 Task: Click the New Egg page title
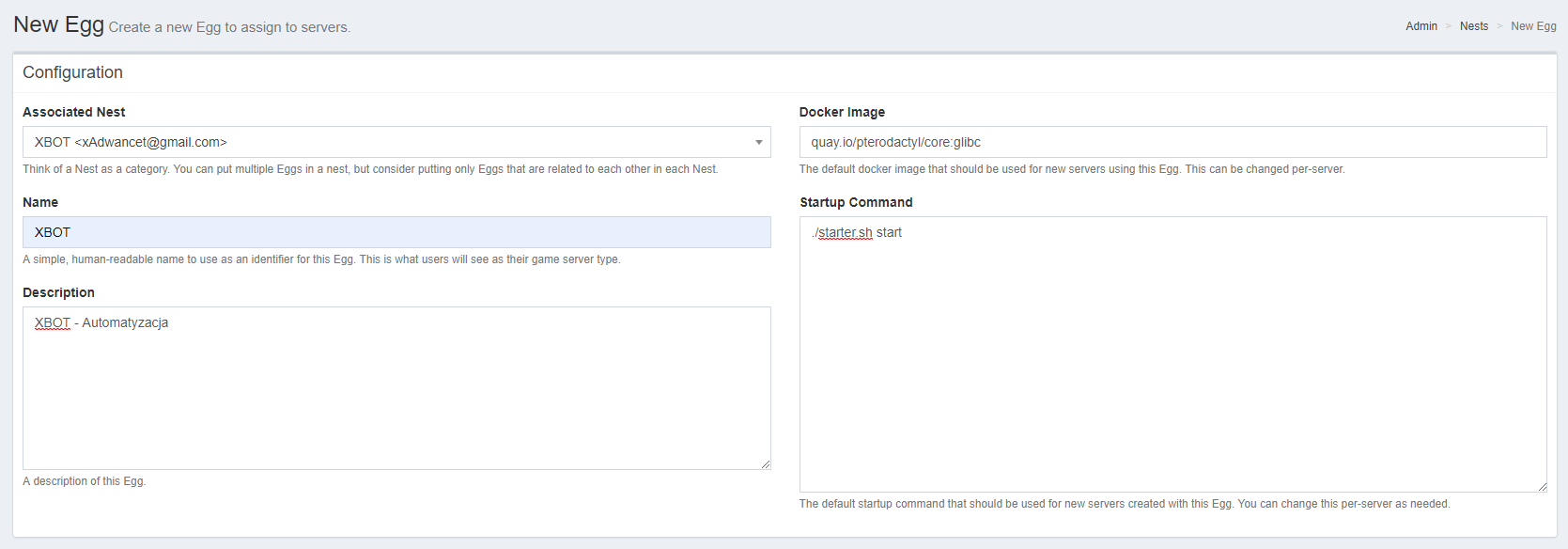(58, 24)
